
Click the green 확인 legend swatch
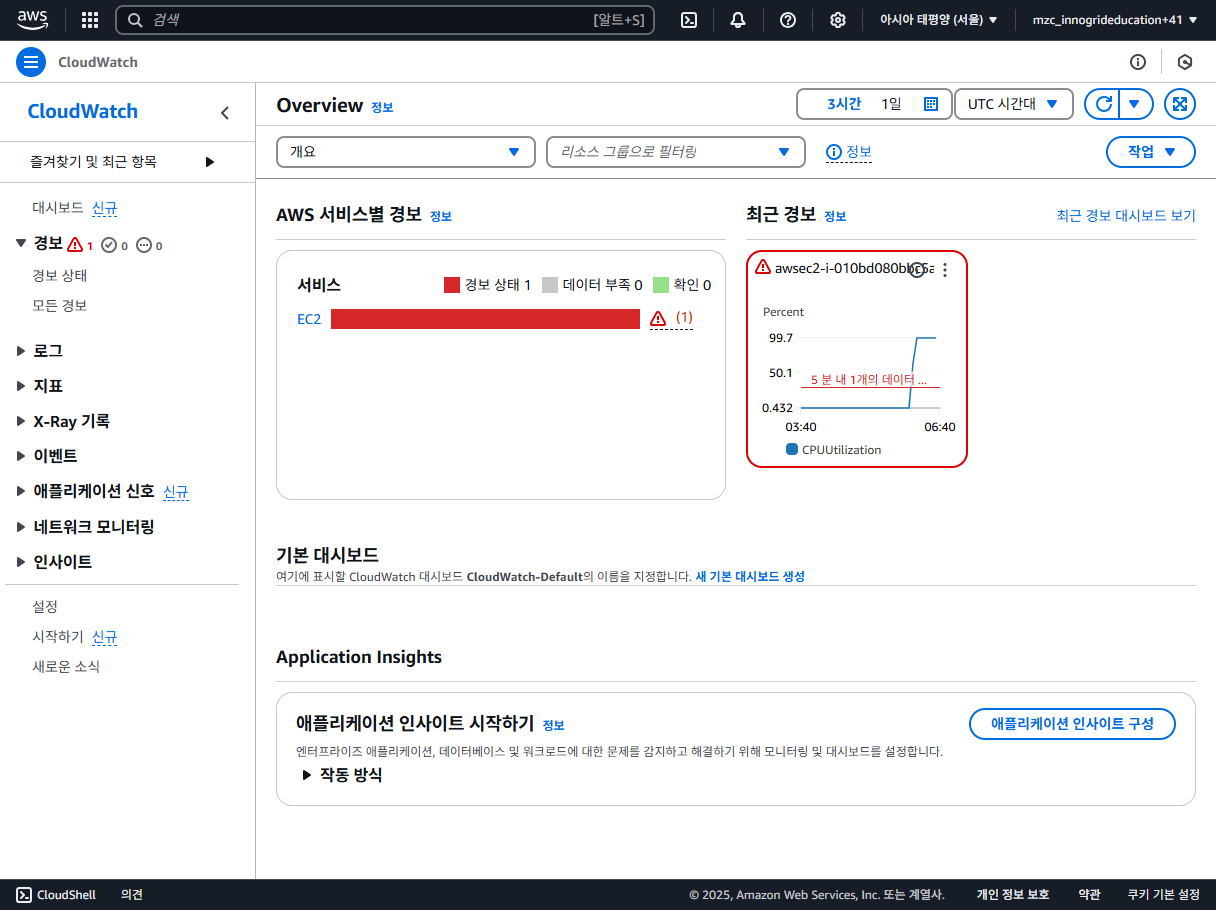[660, 285]
